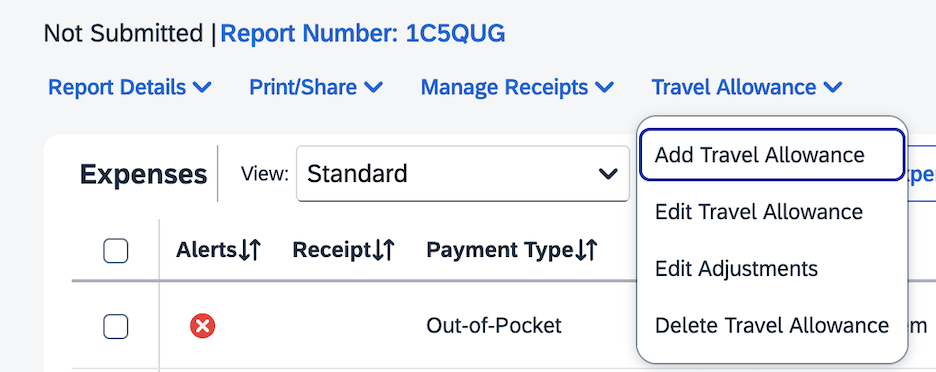936x372 pixels.
Task: Tick the Out-of-Pocket expense row checkbox
Action: pos(116,326)
